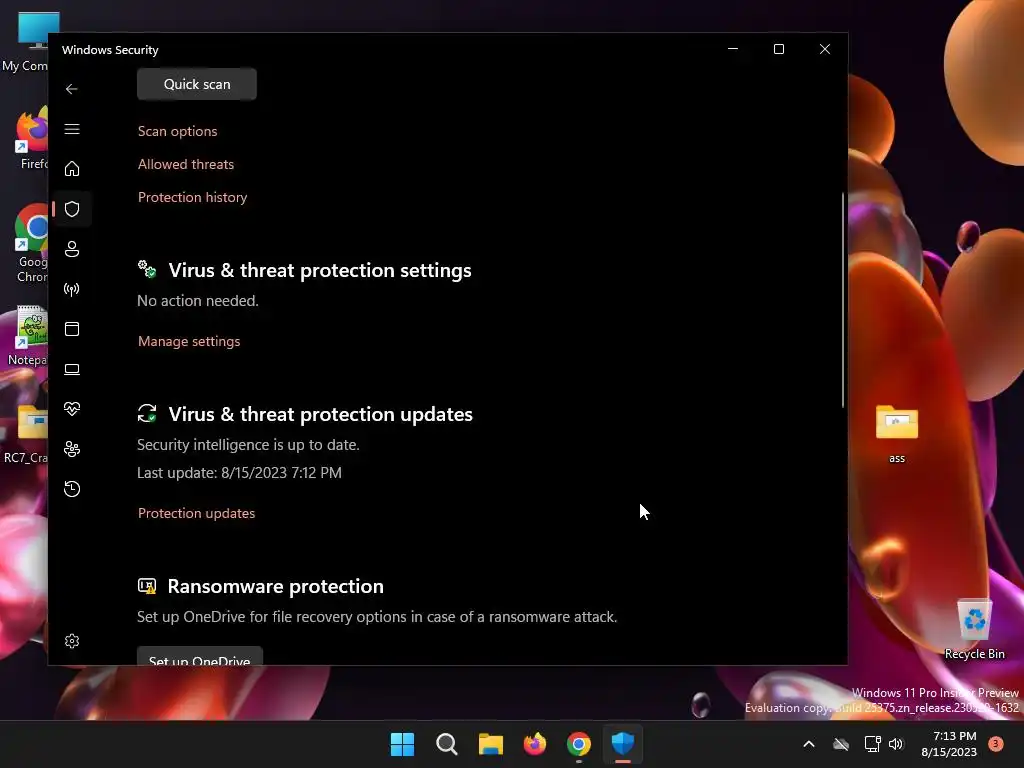Open Device security laptop icon
Image resolution: width=1024 pixels, height=768 pixels.
[x=72, y=369]
